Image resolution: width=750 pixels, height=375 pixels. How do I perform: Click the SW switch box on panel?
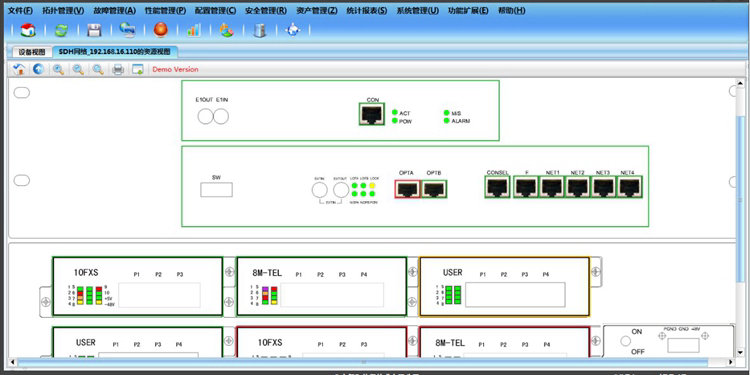(216, 189)
